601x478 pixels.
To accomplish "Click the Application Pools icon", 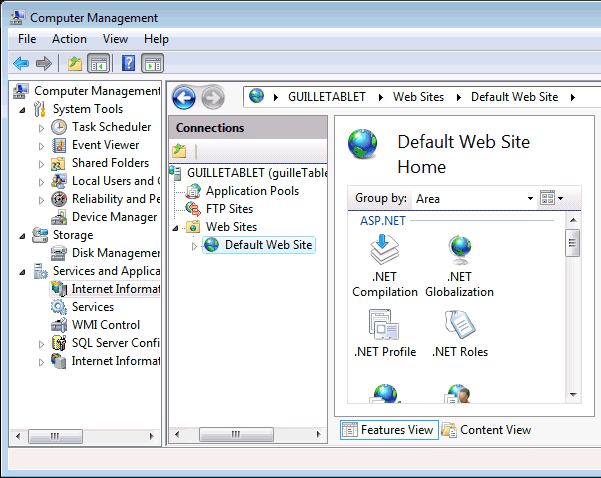I will click(194, 191).
